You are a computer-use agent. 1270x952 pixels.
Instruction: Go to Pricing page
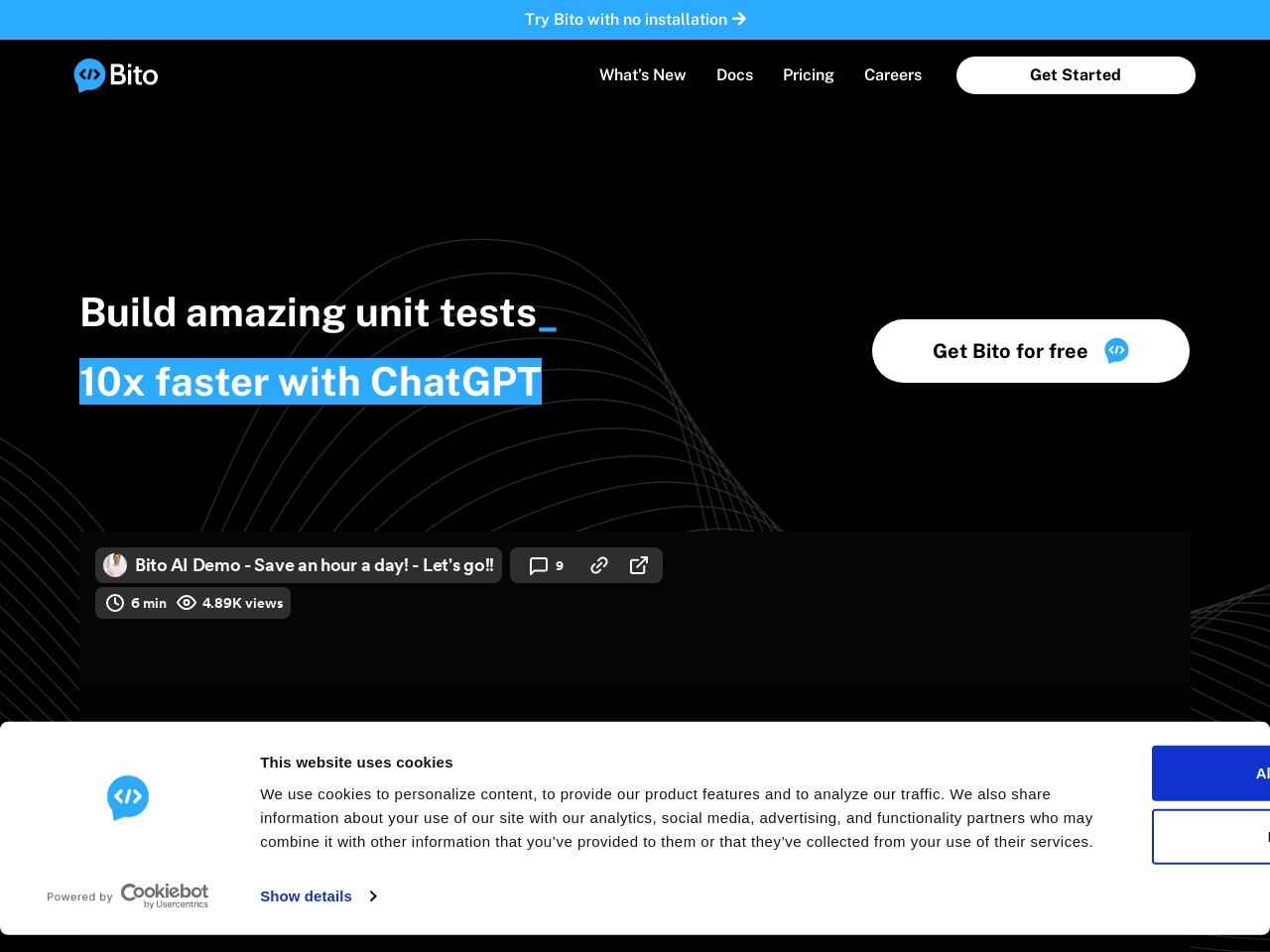pyautogui.click(x=808, y=75)
